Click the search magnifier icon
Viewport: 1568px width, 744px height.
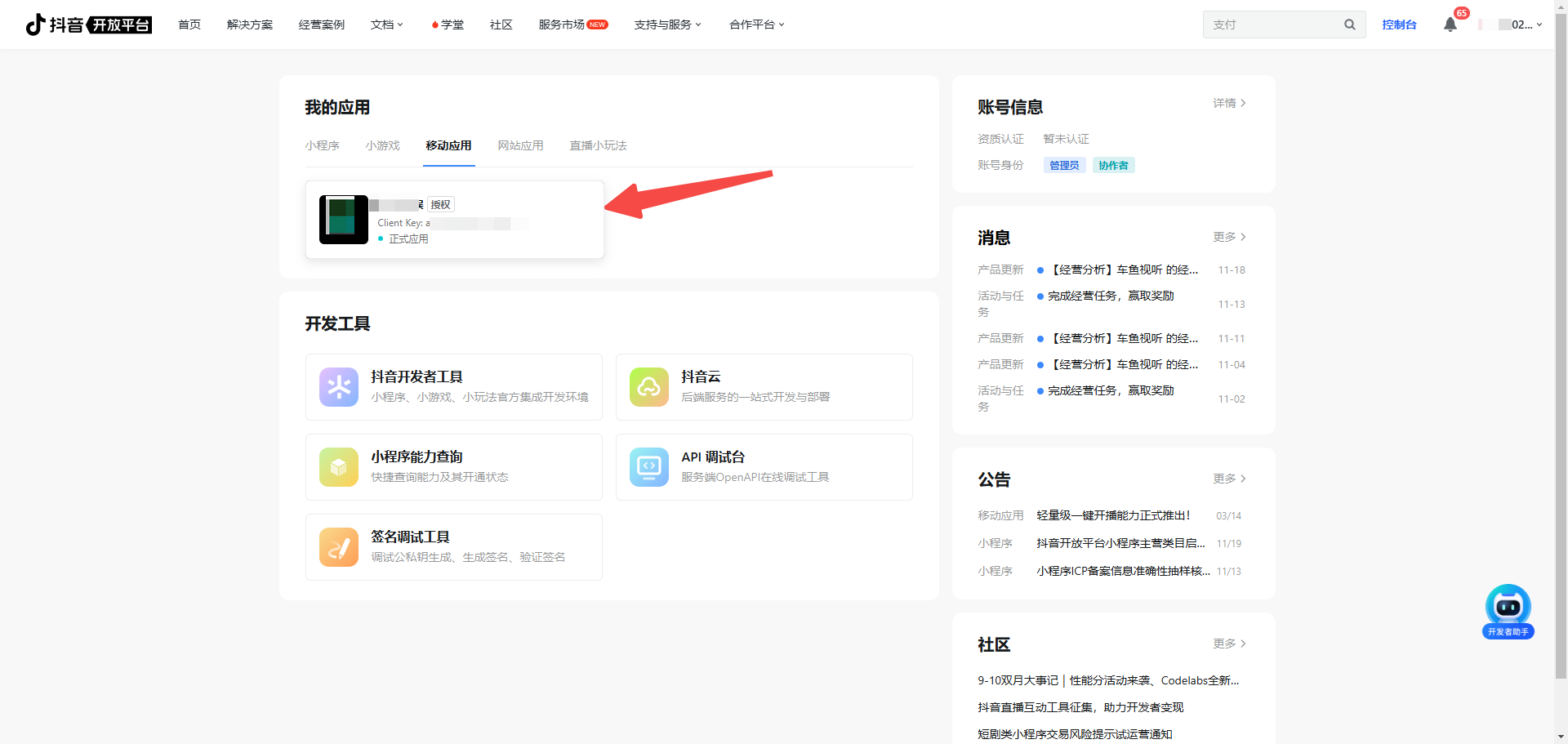point(1350,25)
